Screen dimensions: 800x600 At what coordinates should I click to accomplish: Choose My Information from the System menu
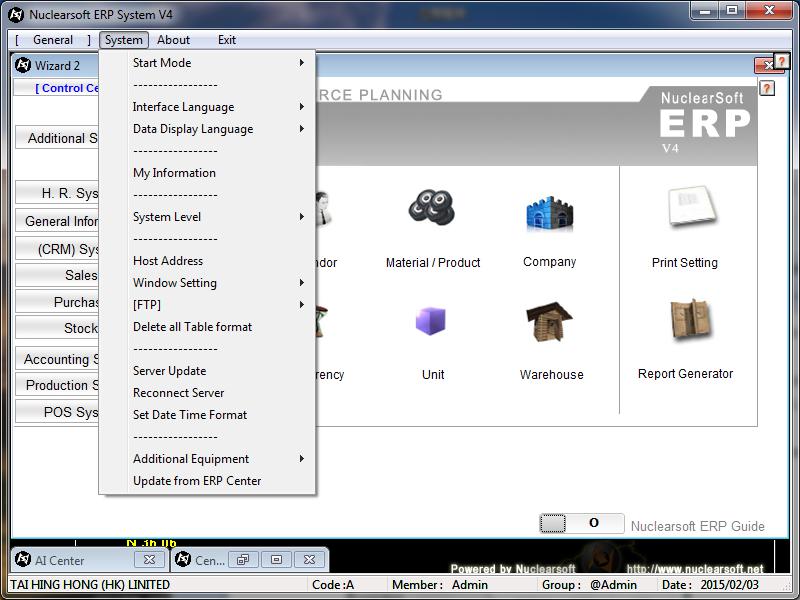coord(207,172)
